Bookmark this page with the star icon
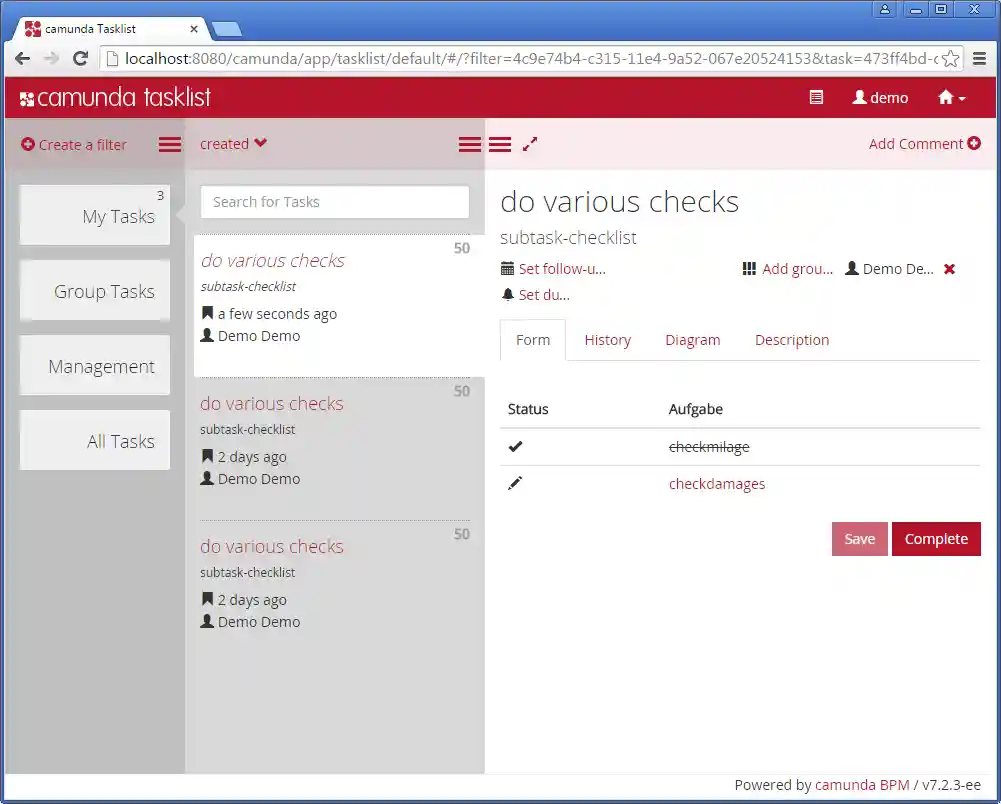Screen dimensions: 1001x804 [x=950, y=59]
